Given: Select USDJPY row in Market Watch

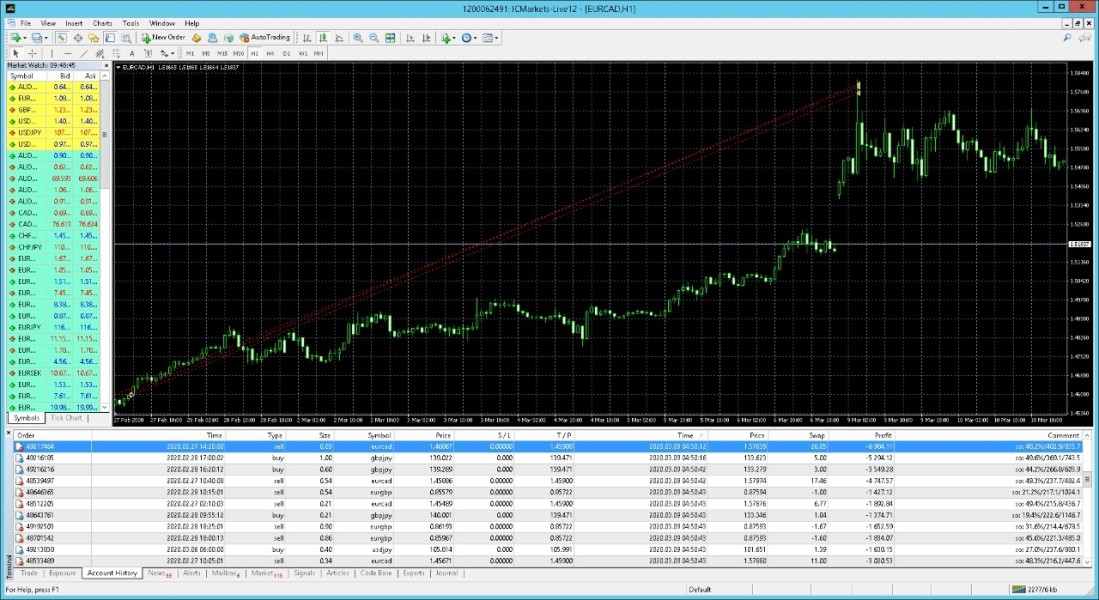Looking at the screenshot, I should (x=28, y=132).
